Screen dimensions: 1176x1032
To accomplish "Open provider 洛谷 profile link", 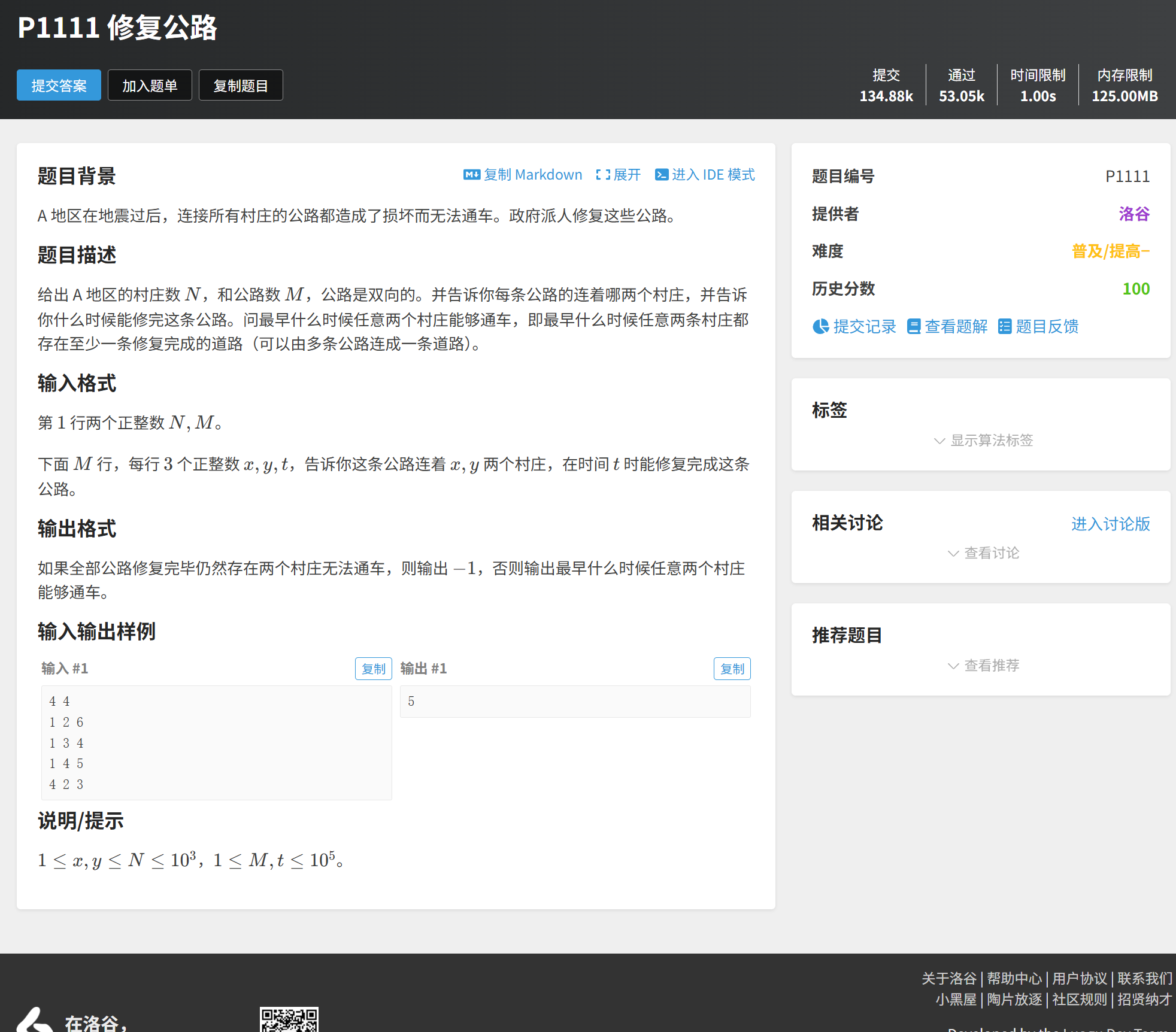I will pyautogui.click(x=1133, y=214).
